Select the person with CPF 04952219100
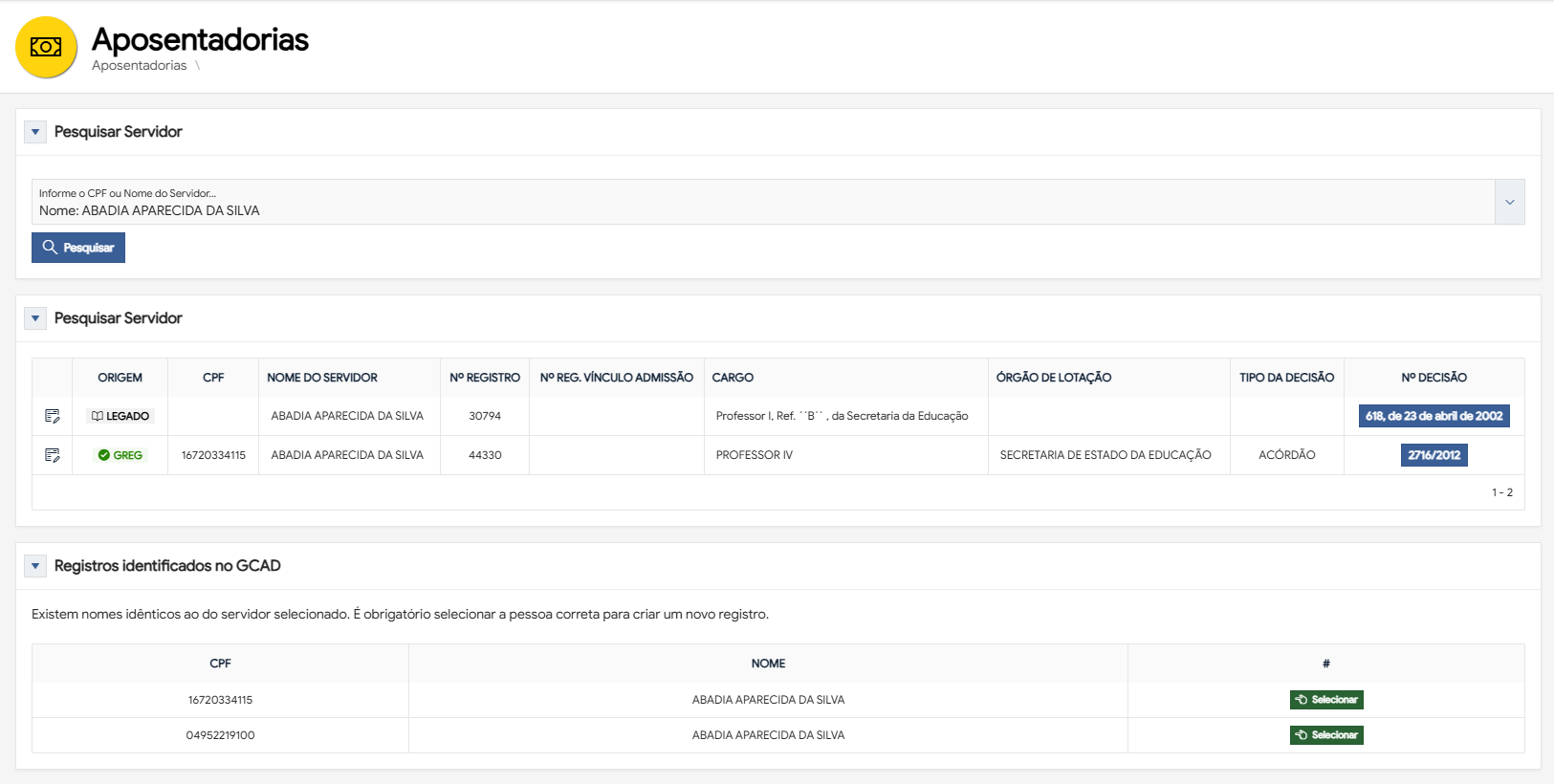 1325,735
